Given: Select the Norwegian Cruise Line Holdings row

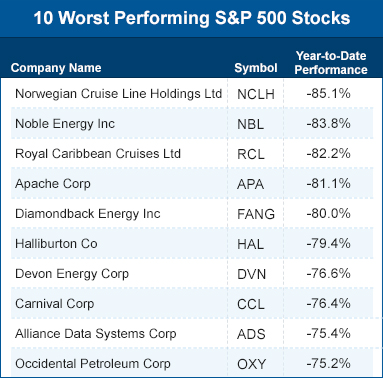Looking at the screenshot, I should 192,93.
